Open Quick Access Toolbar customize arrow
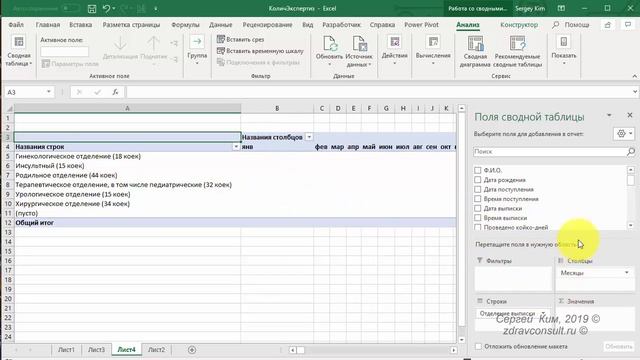The height and width of the screenshot is (360, 640). pyautogui.click(x=156, y=9)
